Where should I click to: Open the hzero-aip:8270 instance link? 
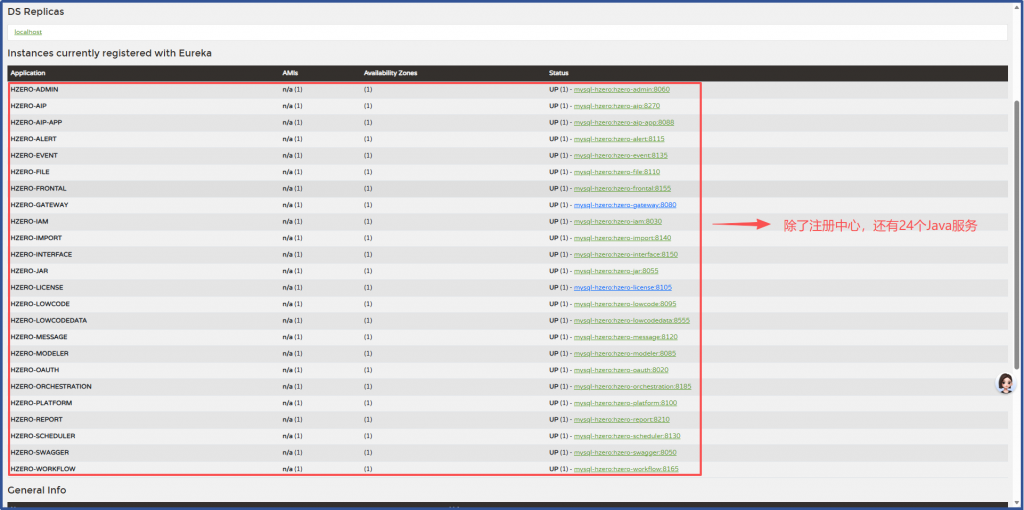(x=616, y=106)
